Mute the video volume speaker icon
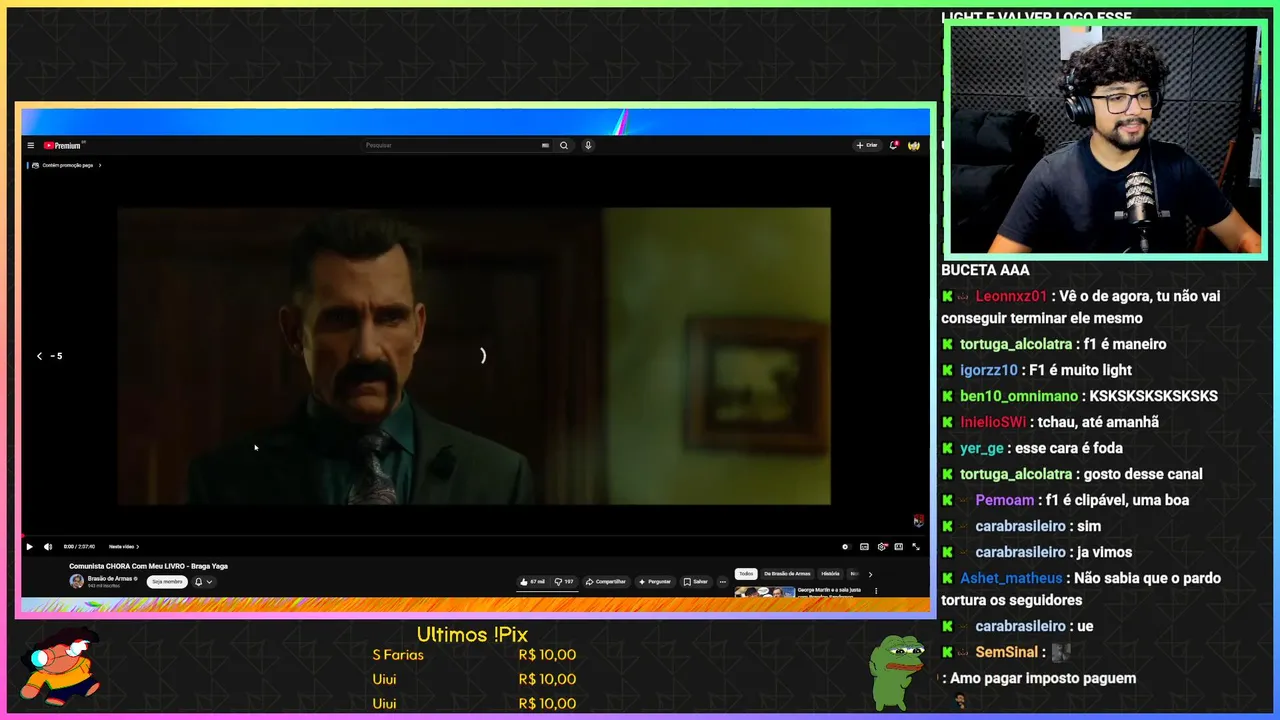The width and height of the screenshot is (1280, 720). [x=47, y=547]
